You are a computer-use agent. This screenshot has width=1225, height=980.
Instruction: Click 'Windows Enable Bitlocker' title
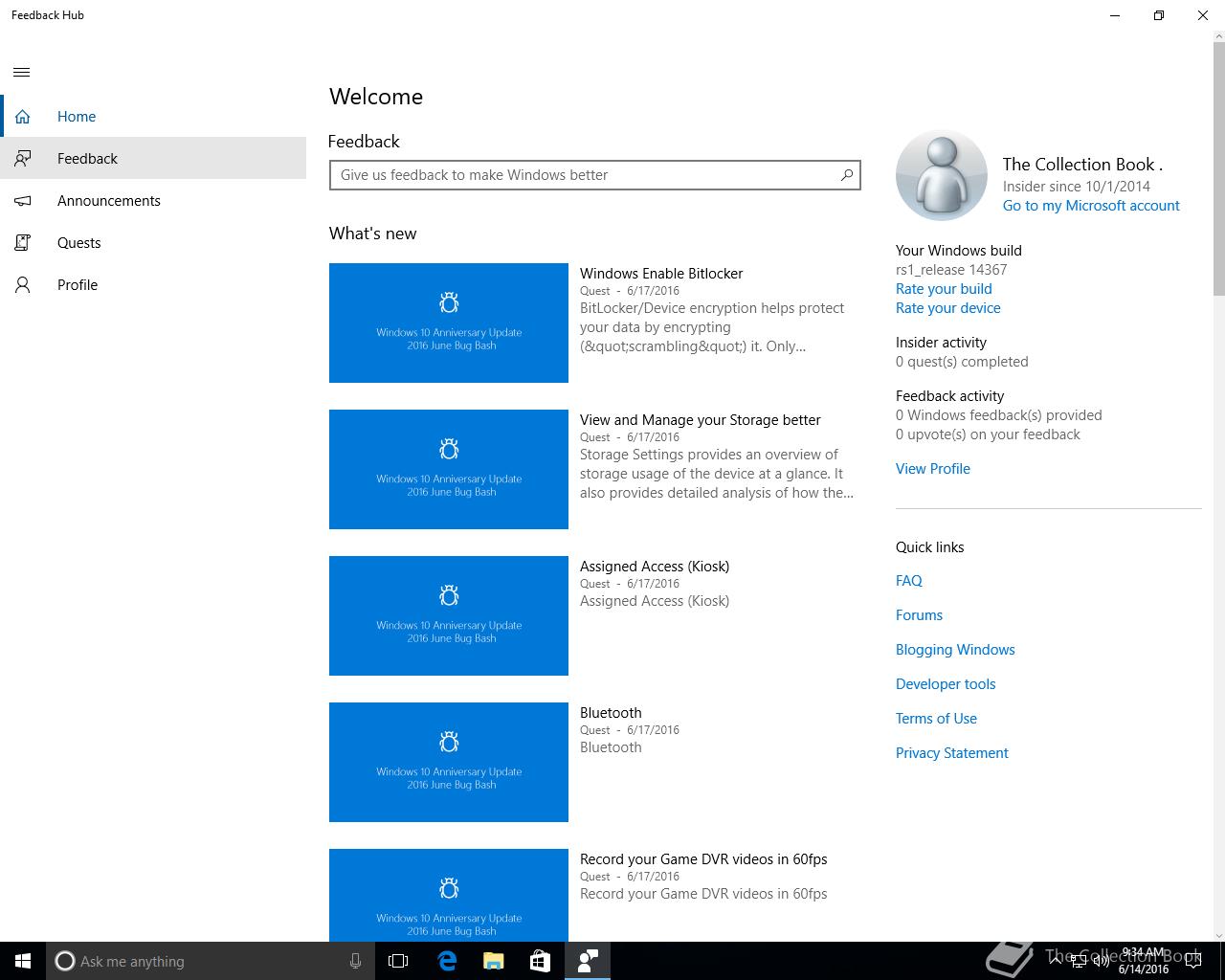pyautogui.click(x=661, y=274)
